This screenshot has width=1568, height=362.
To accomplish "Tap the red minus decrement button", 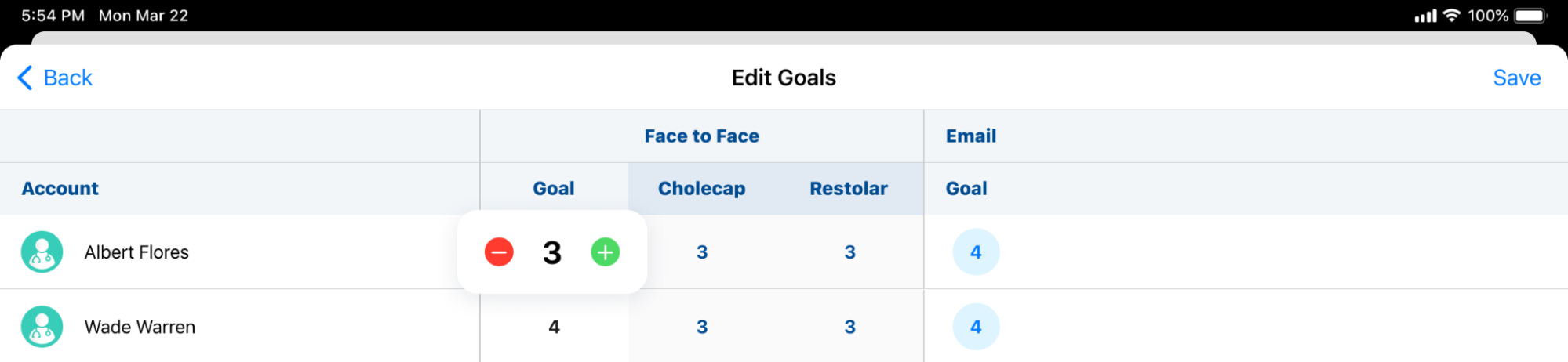I will (x=499, y=252).
